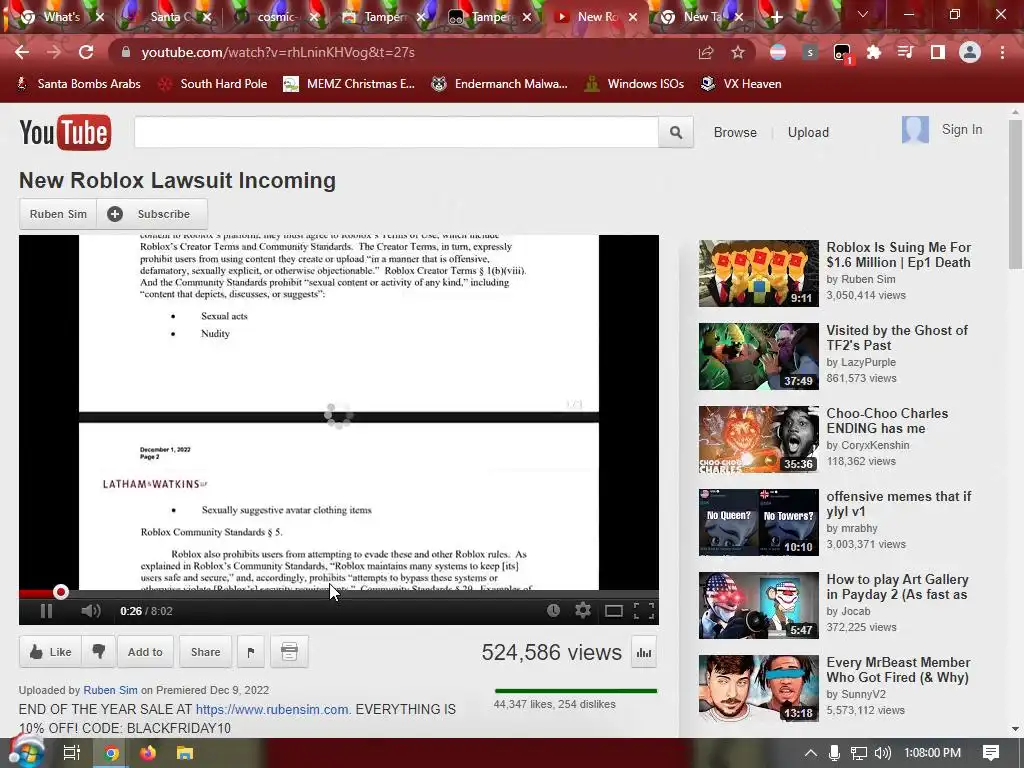Open the Upload page
Image resolution: width=1024 pixels, height=768 pixels.
[x=808, y=133]
